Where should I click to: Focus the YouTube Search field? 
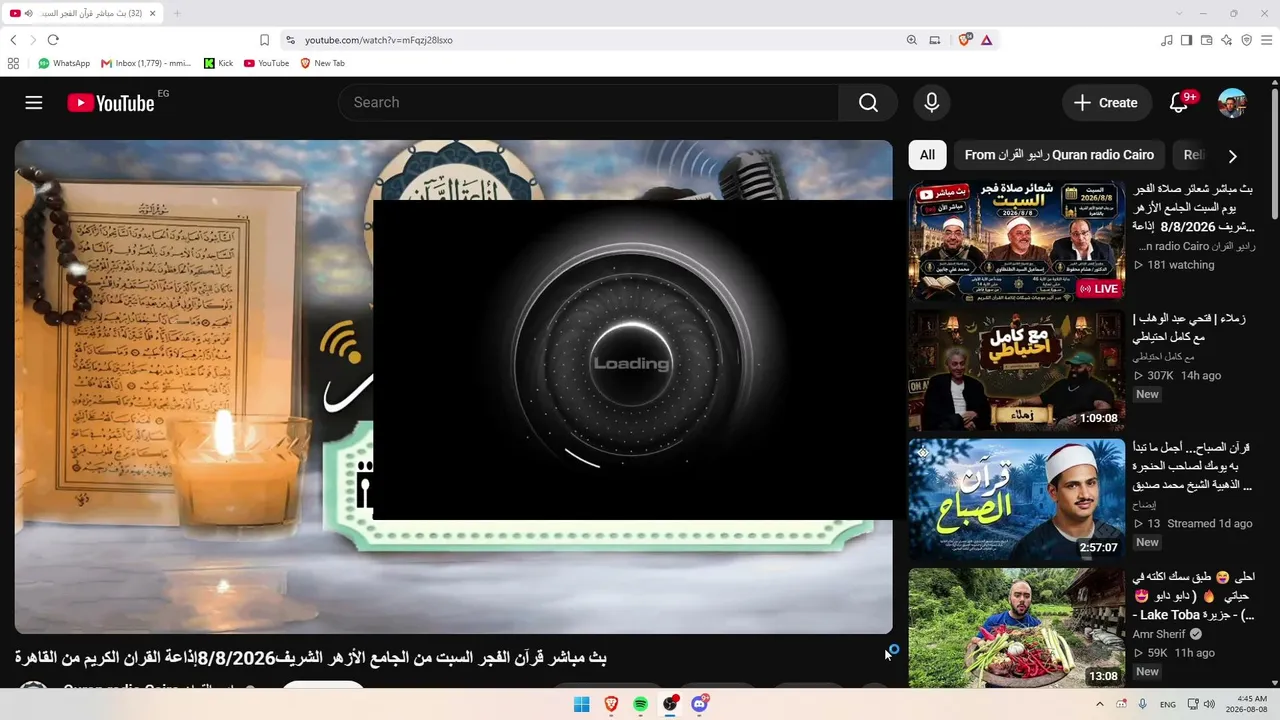coord(588,103)
